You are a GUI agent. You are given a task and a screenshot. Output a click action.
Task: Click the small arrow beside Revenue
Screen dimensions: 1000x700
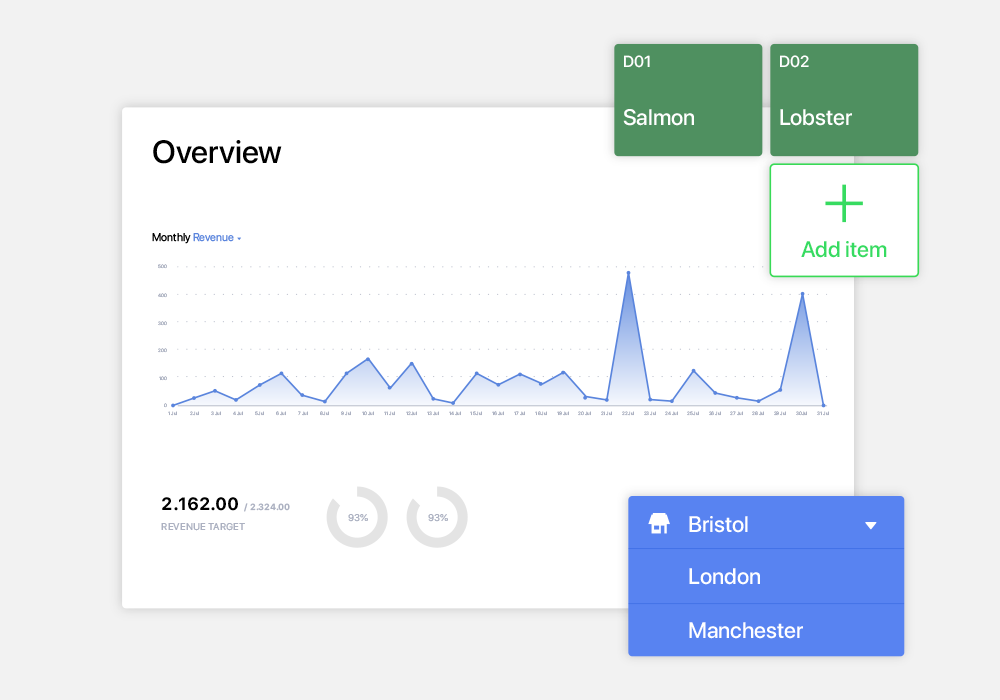(x=239, y=238)
